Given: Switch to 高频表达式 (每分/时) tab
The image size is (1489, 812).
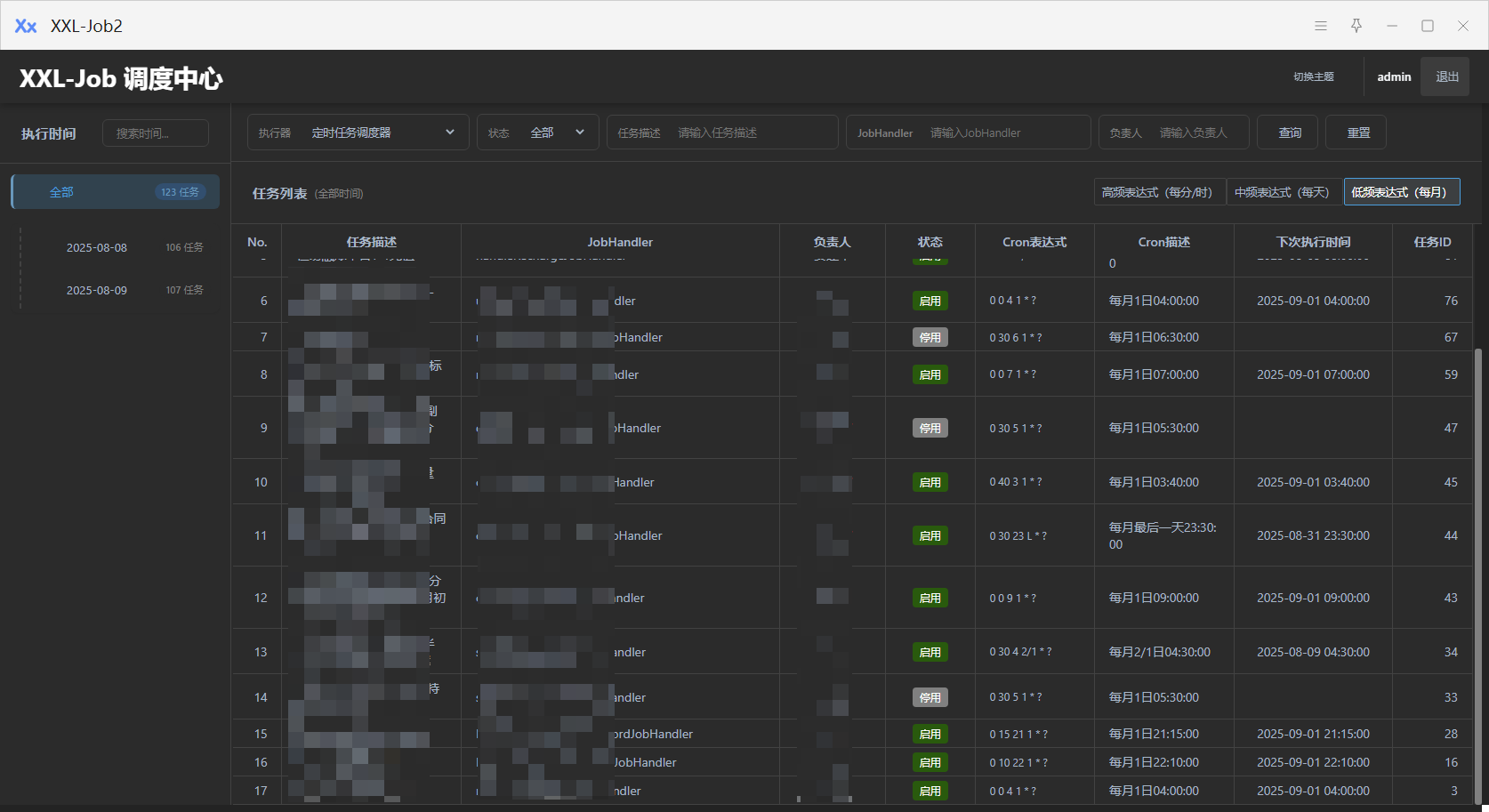Looking at the screenshot, I should click(x=1160, y=192).
